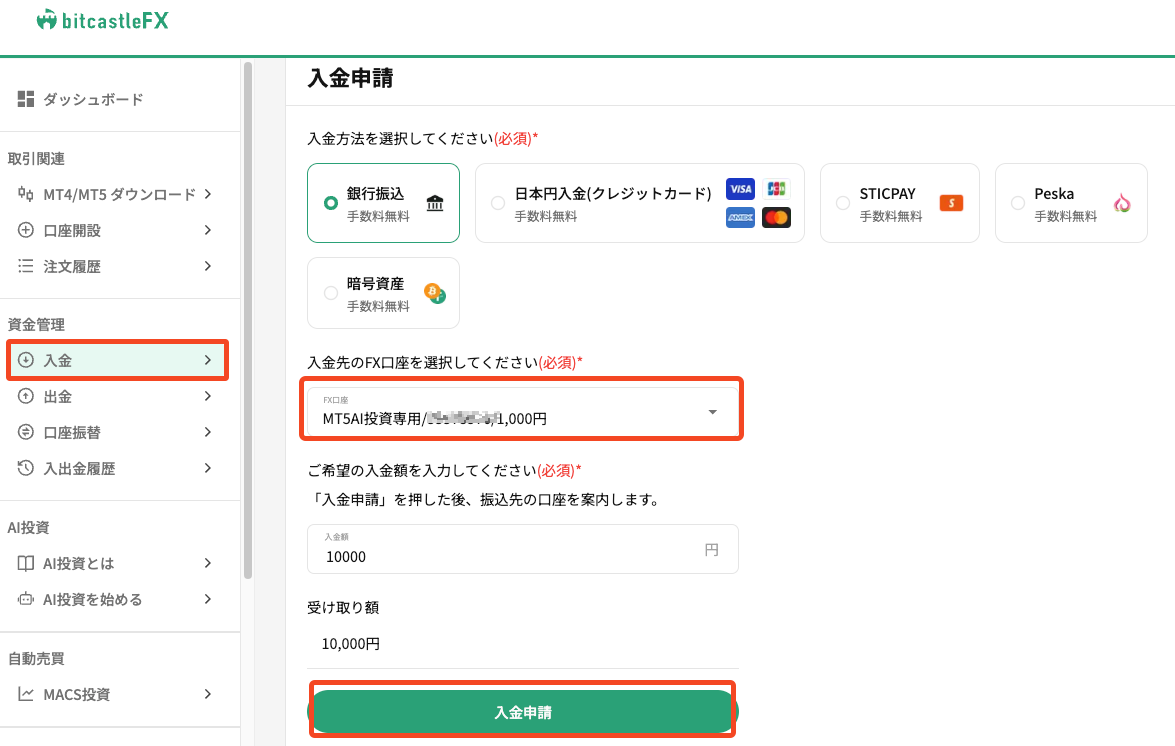Select the 日本円入金(クレジットカード) radio button

click(498, 203)
